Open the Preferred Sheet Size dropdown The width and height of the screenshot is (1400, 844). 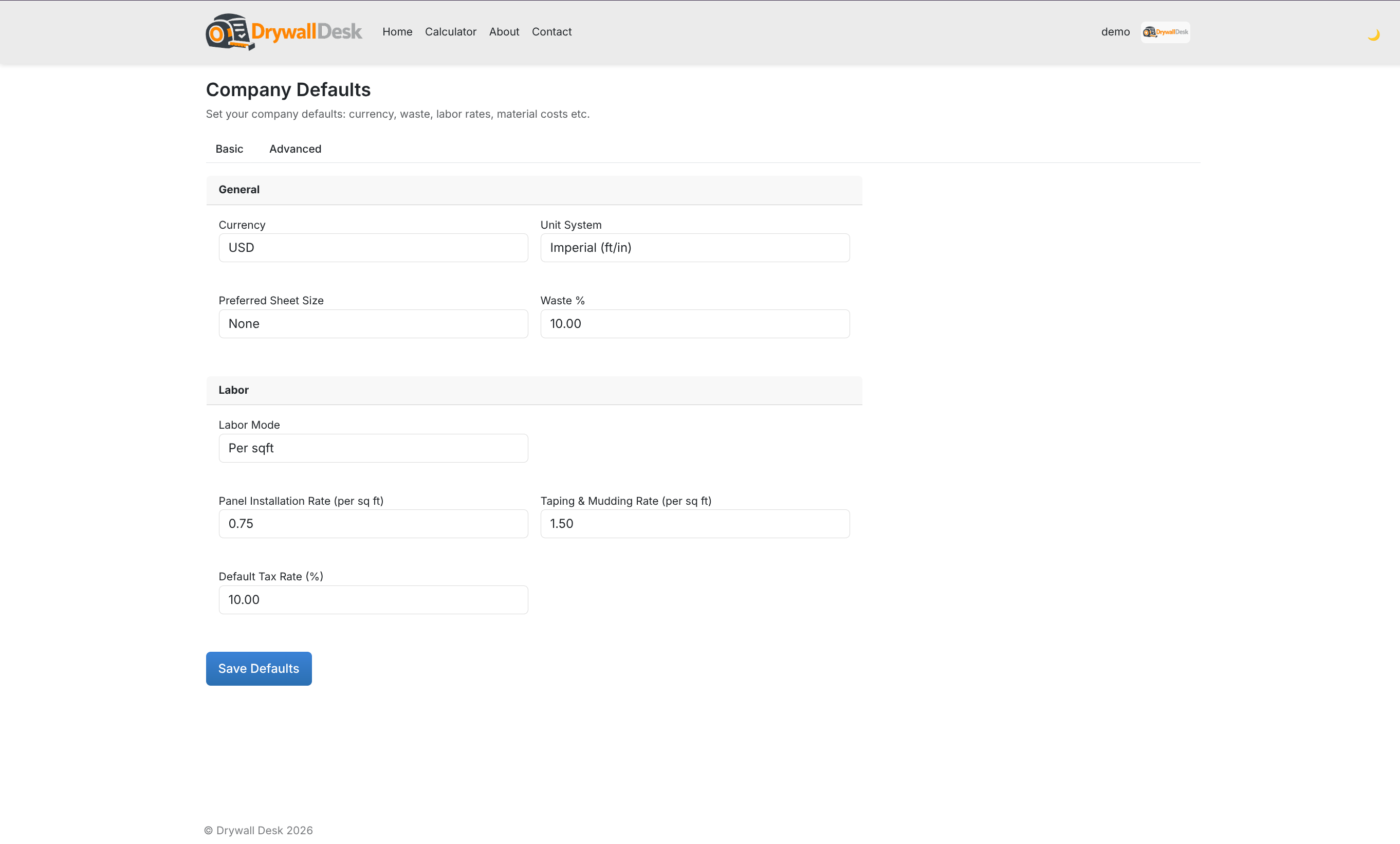coord(373,324)
